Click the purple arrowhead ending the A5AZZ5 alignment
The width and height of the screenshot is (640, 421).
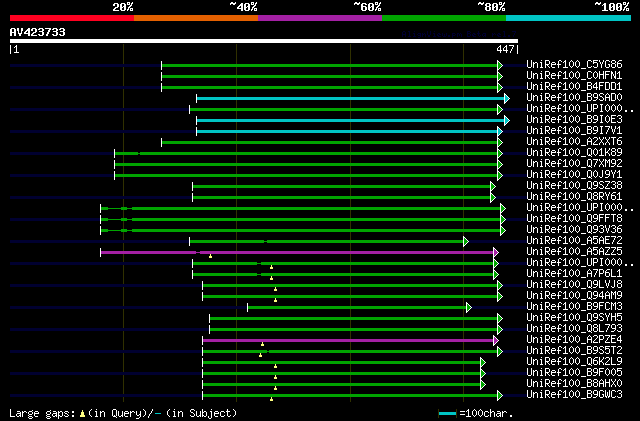[x=496, y=252]
